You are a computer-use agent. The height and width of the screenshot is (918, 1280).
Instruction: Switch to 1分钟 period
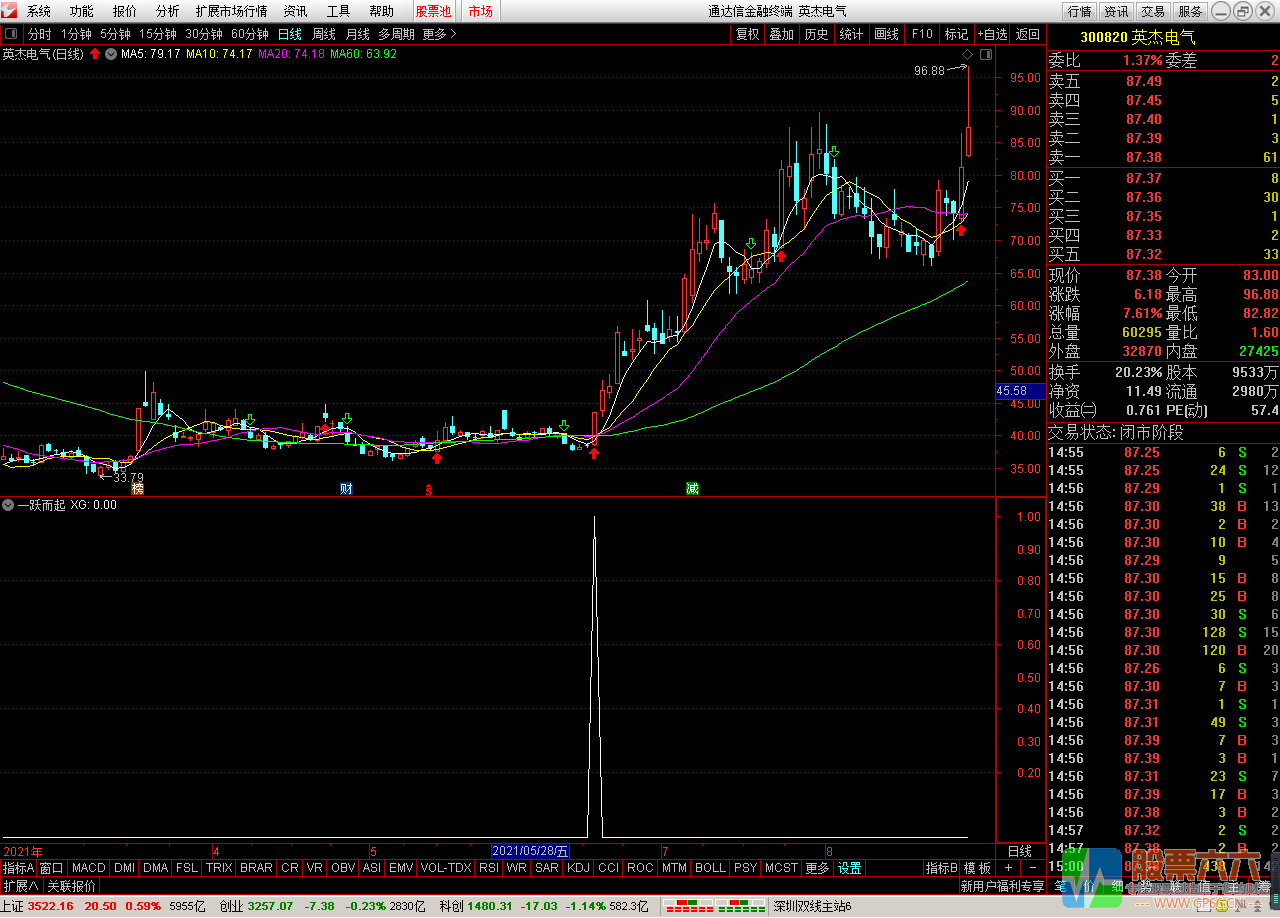pos(76,34)
